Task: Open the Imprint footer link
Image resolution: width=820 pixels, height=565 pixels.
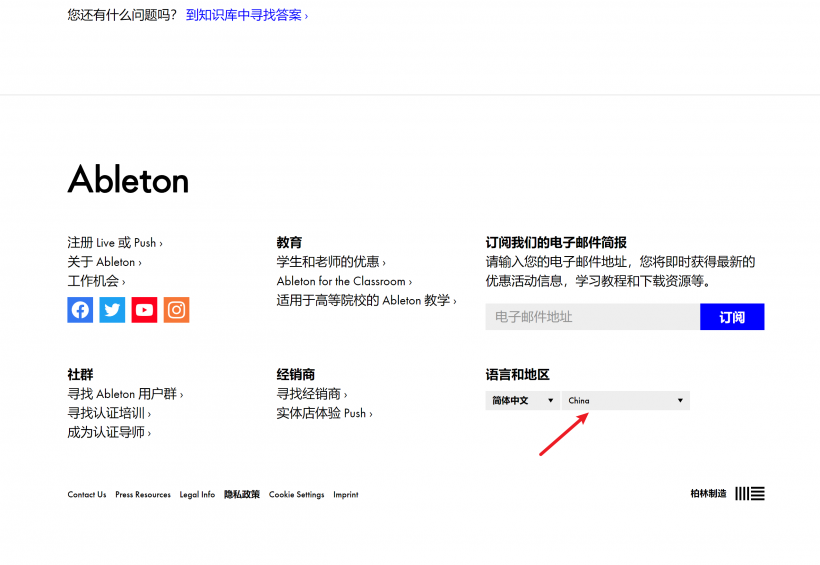Action: 346,494
